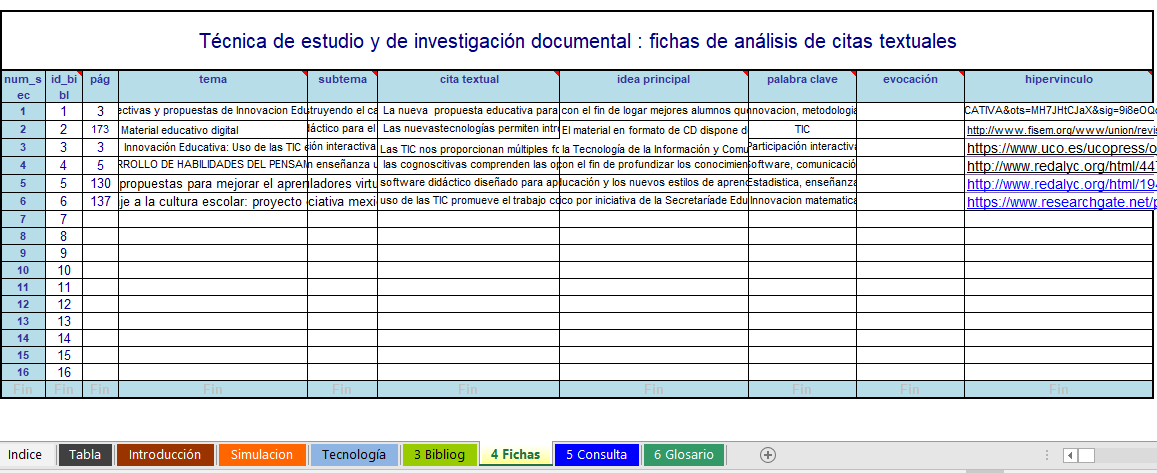
Task: Select the subtema column header
Action: [342, 87]
